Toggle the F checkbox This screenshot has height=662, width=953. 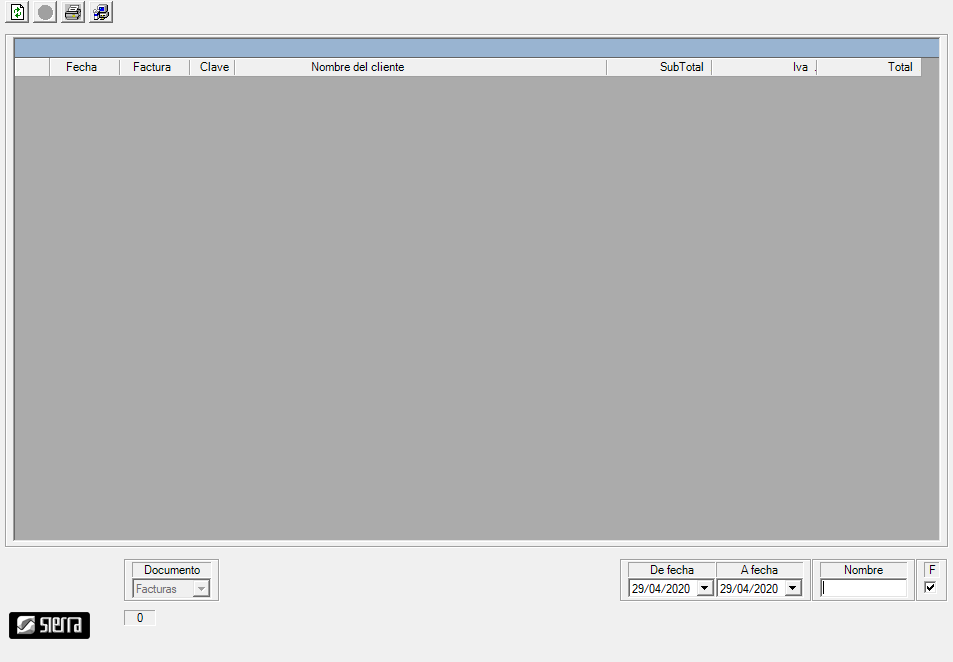tap(931, 588)
